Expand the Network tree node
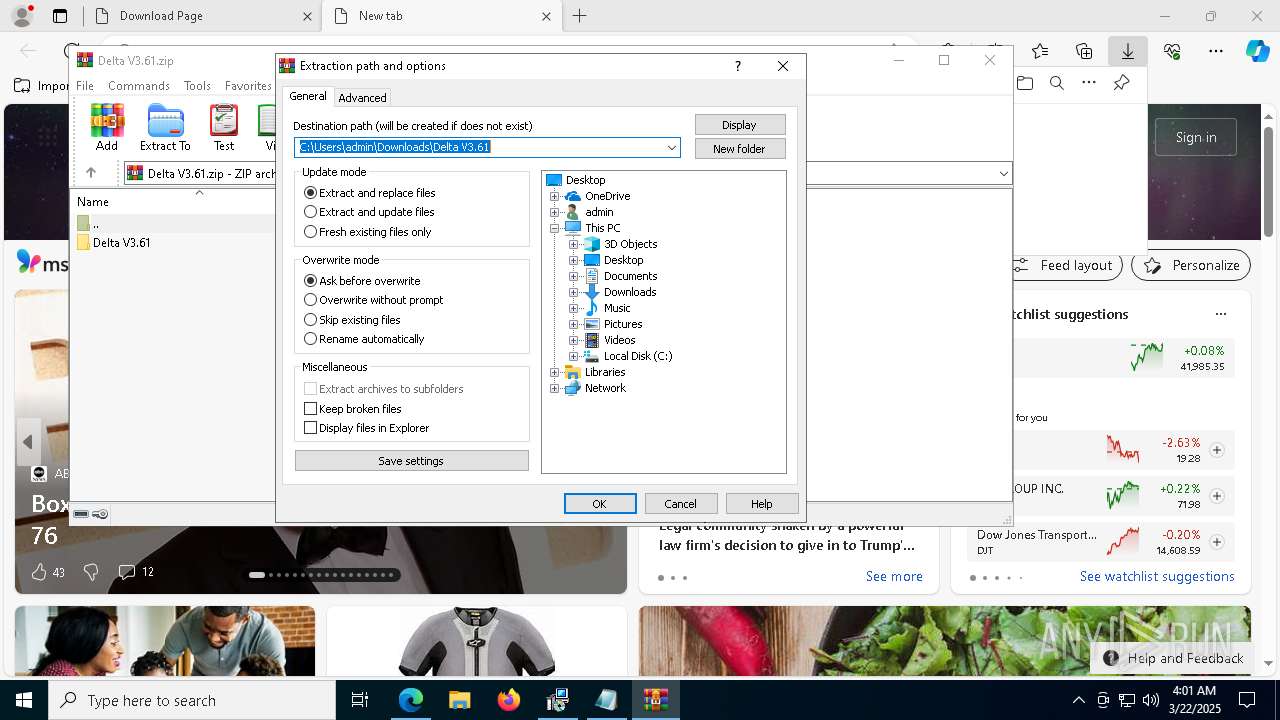This screenshot has height=720, width=1280. pyautogui.click(x=555, y=388)
